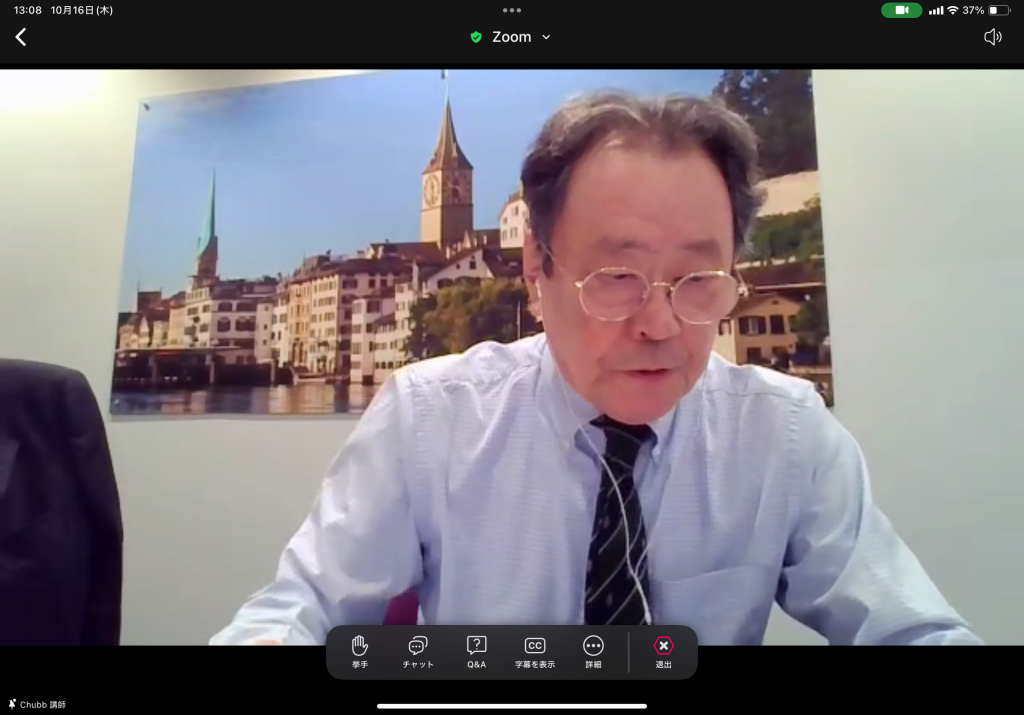The height and width of the screenshot is (715, 1024).
Task: Open the チャット chat panel
Action: [x=418, y=651]
